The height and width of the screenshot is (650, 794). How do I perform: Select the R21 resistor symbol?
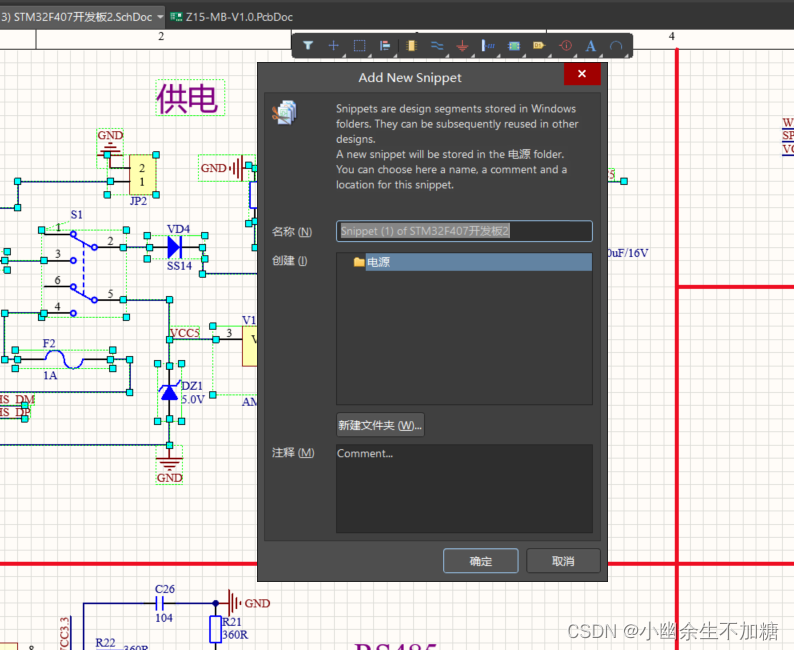pos(215,629)
